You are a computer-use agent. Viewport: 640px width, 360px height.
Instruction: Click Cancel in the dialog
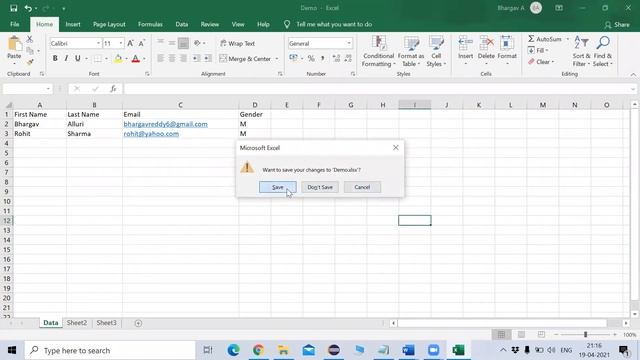(x=362, y=187)
